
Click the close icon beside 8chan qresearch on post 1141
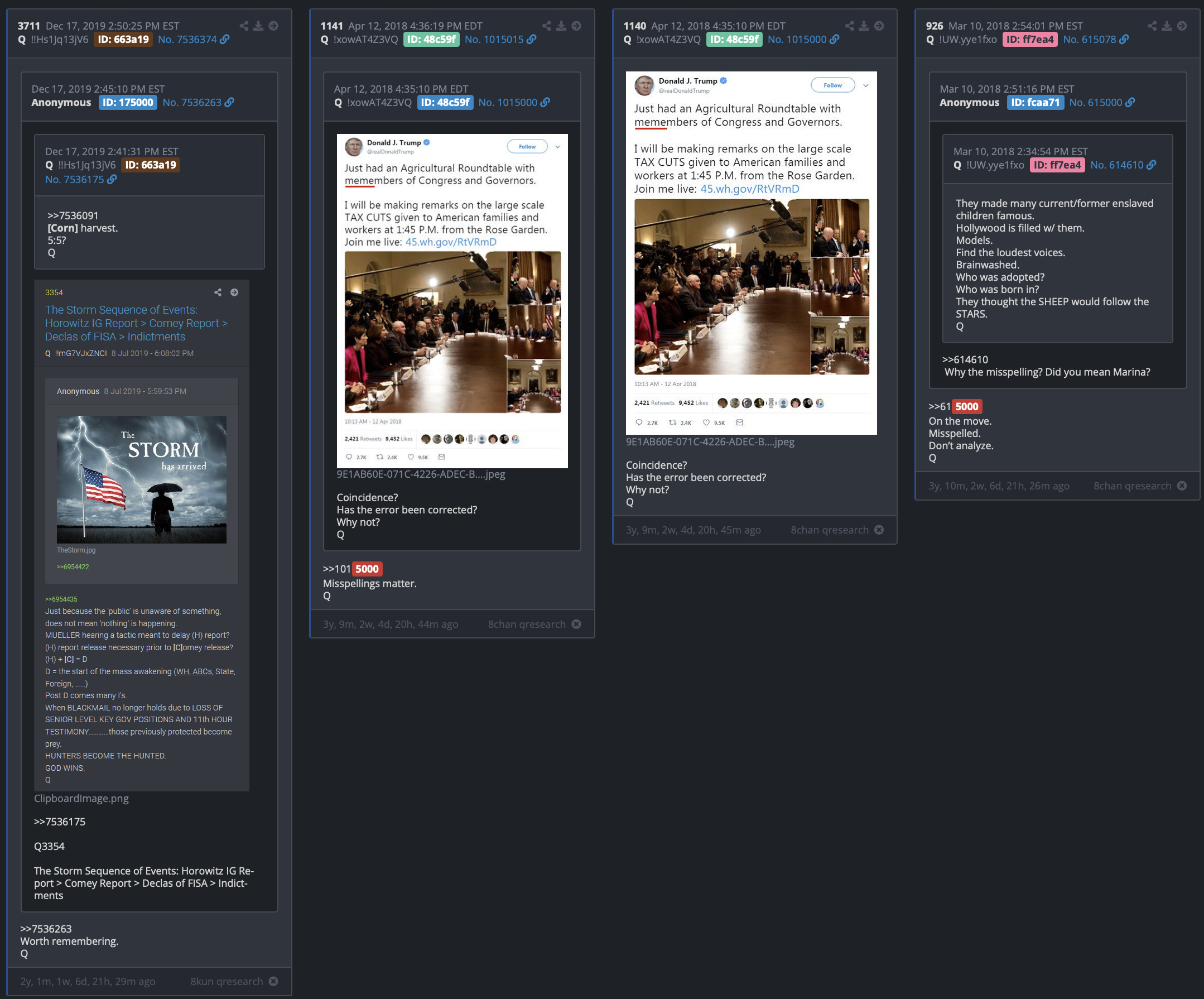tap(576, 624)
